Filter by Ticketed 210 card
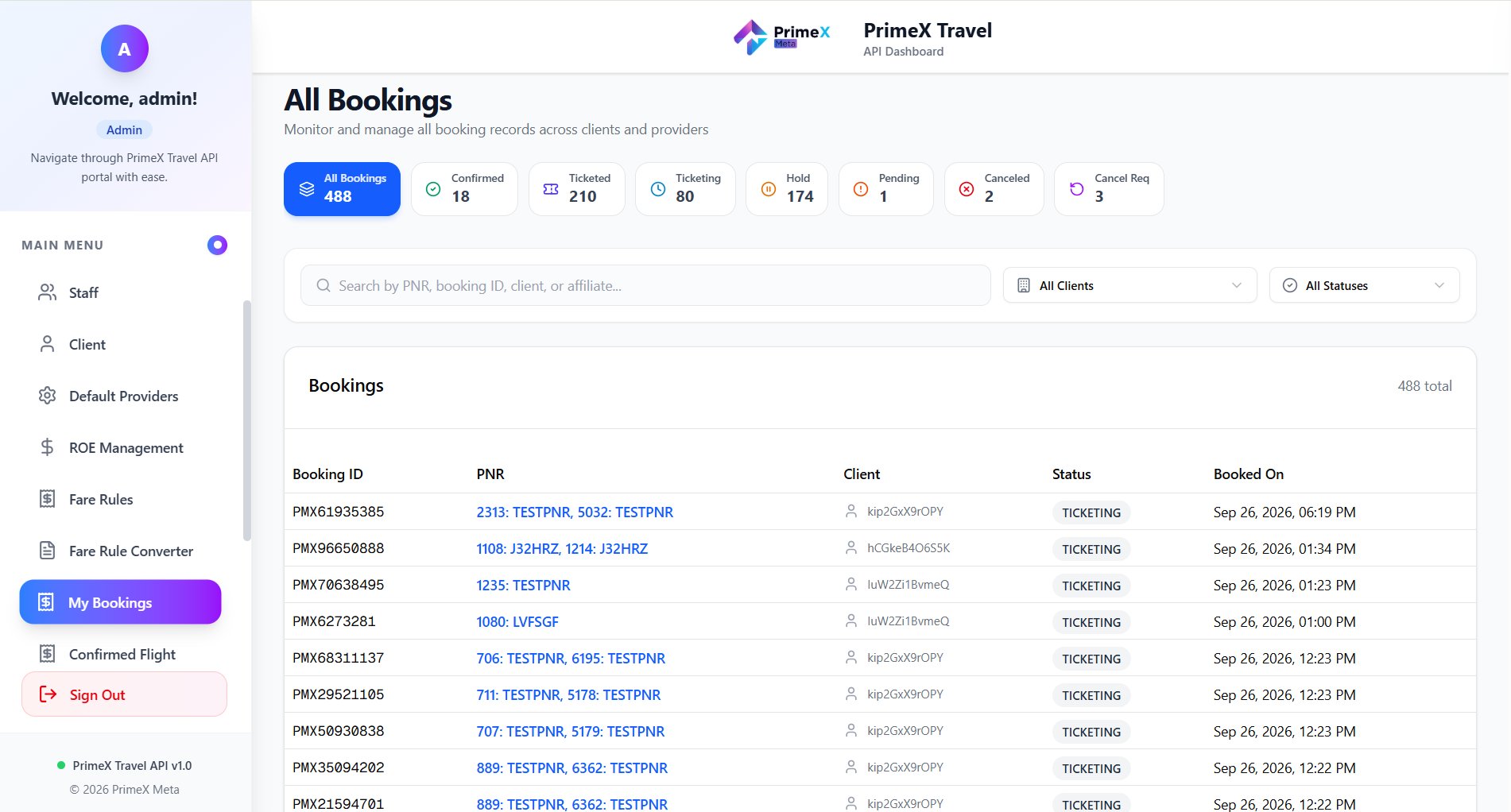This screenshot has width=1511, height=812. tap(577, 189)
